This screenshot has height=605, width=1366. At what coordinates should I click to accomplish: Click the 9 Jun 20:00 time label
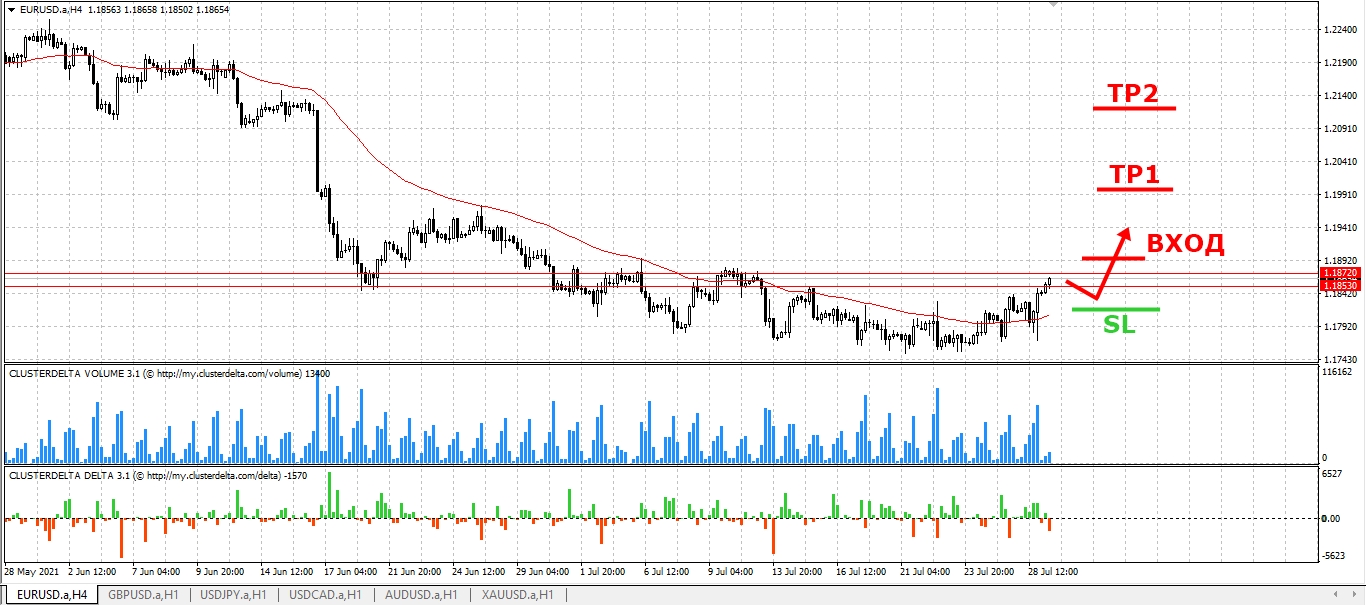point(220,572)
